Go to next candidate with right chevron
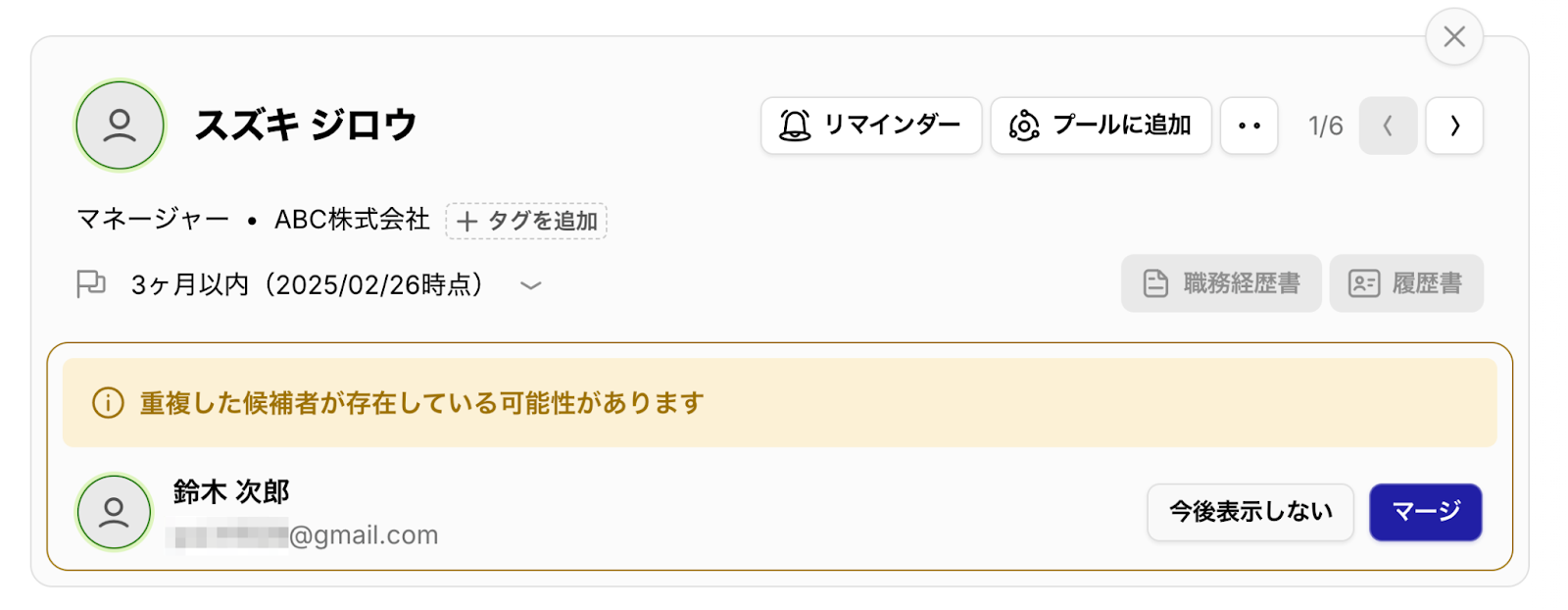Viewport: 1568px width, 610px height. pyautogui.click(x=1454, y=126)
